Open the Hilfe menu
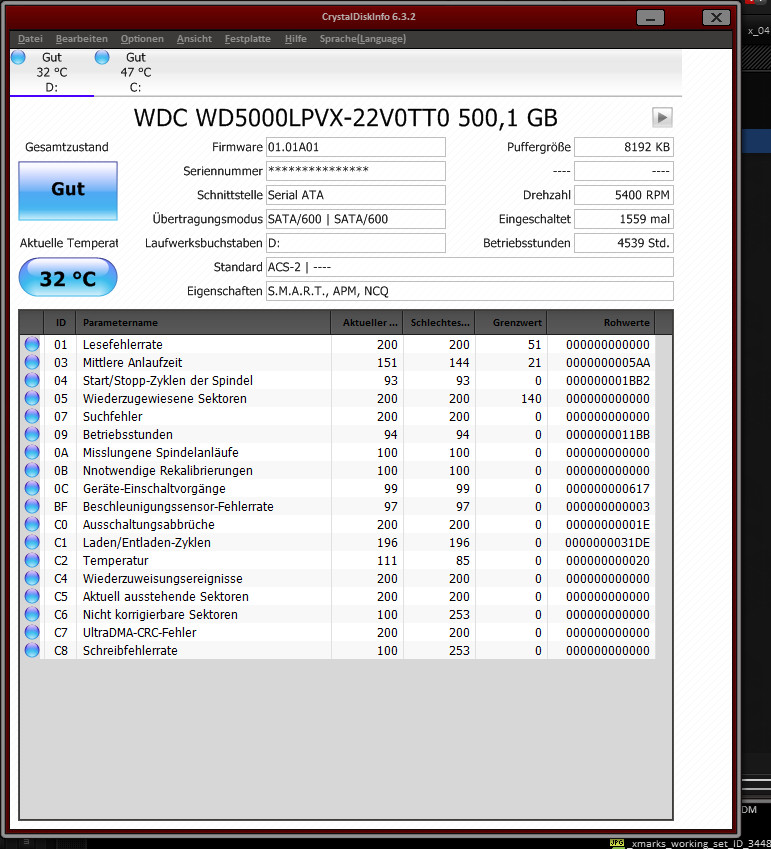Image resolution: width=771 pixels, height=849 pixels. pyautogui.click(x=296, y=38)
